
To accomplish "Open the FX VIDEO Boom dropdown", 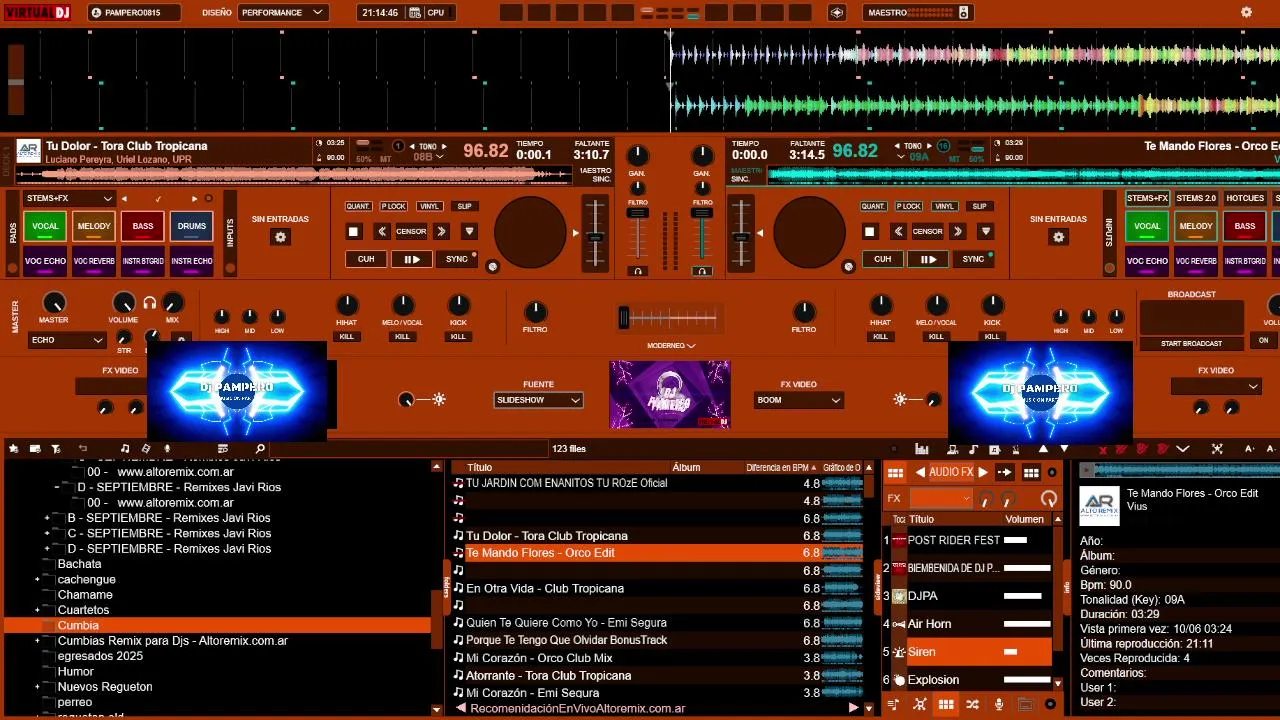I will click(x=800, y=400).
